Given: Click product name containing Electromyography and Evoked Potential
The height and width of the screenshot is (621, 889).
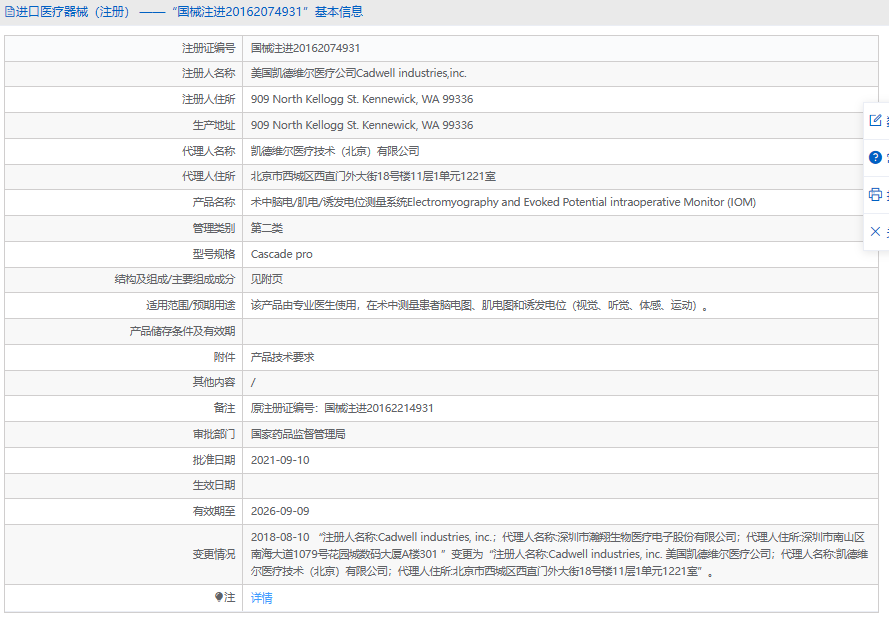Looking at the screenshot, I should pyautogui.click(x=503, y=202).
